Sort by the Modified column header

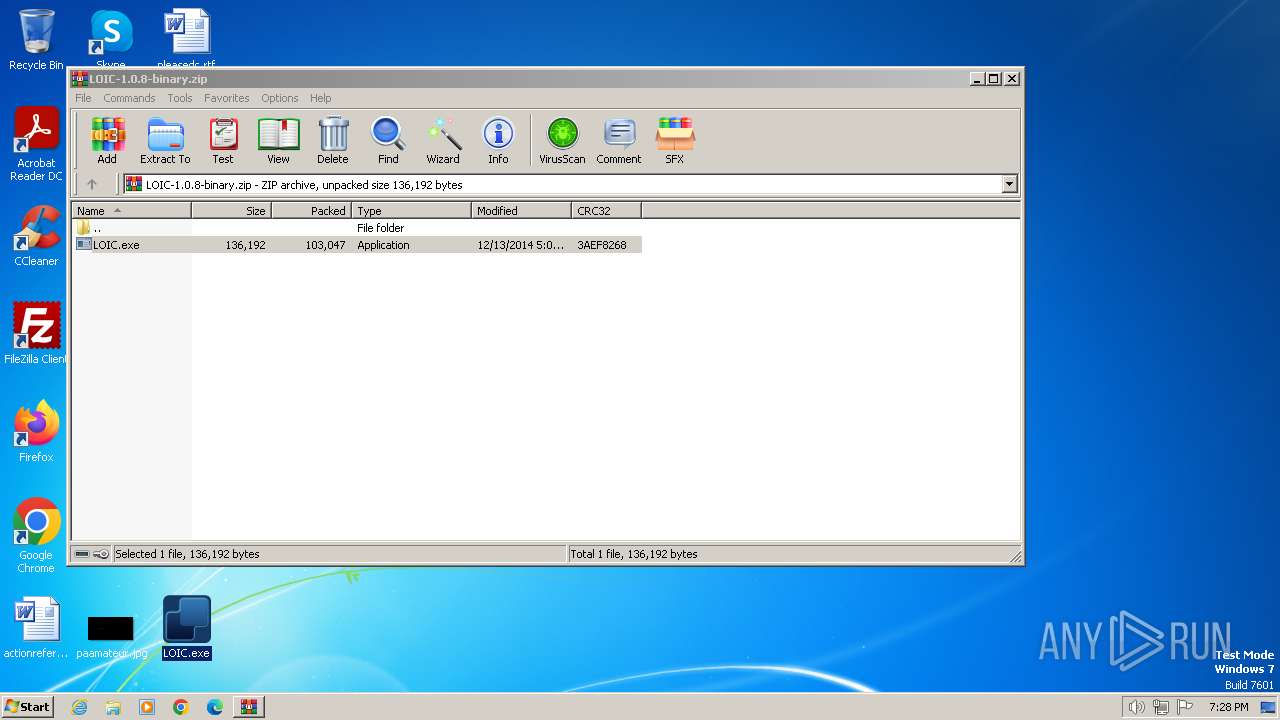coord(521,211)
